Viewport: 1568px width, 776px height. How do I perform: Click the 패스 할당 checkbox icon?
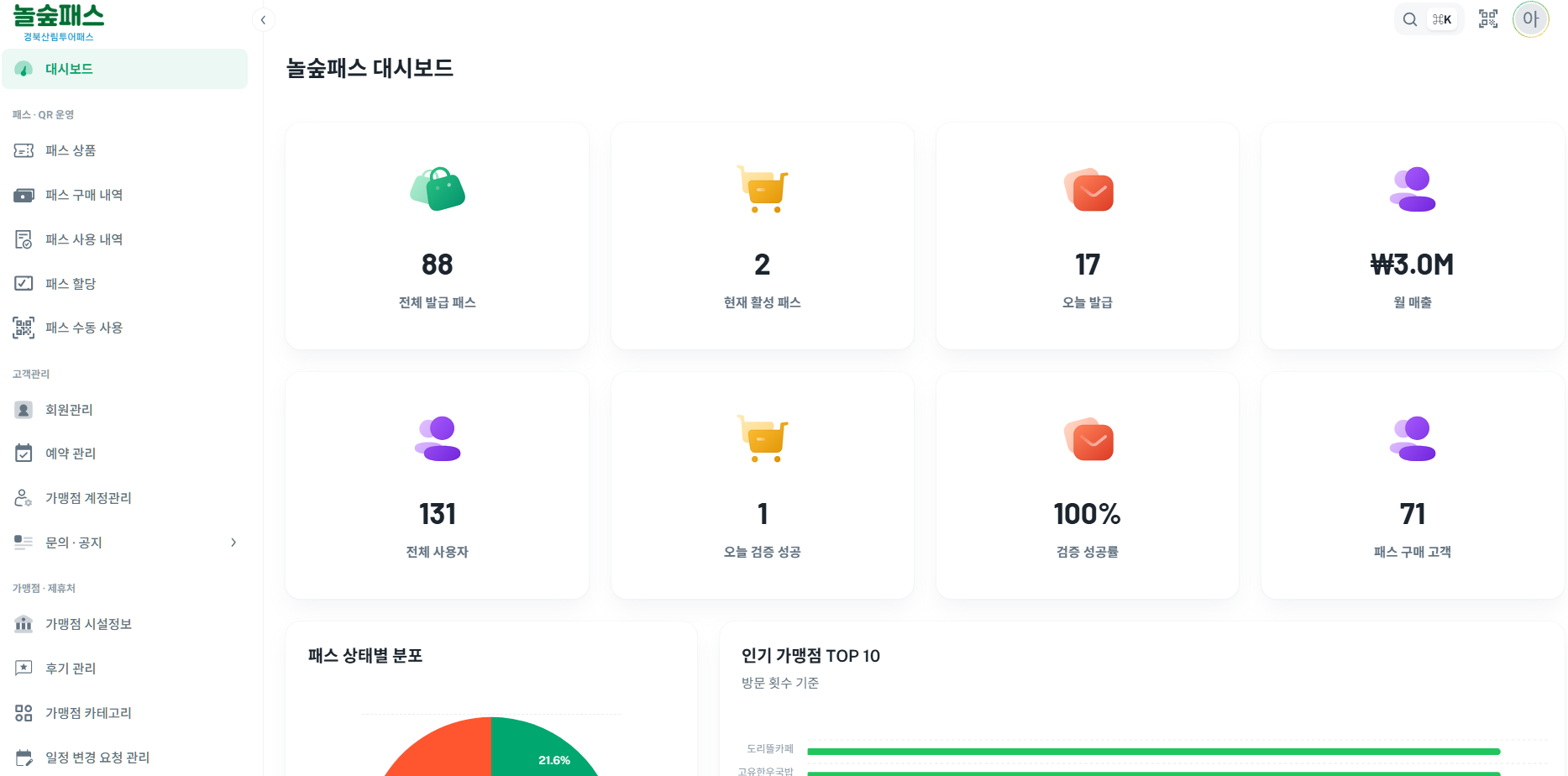(24, 284)
